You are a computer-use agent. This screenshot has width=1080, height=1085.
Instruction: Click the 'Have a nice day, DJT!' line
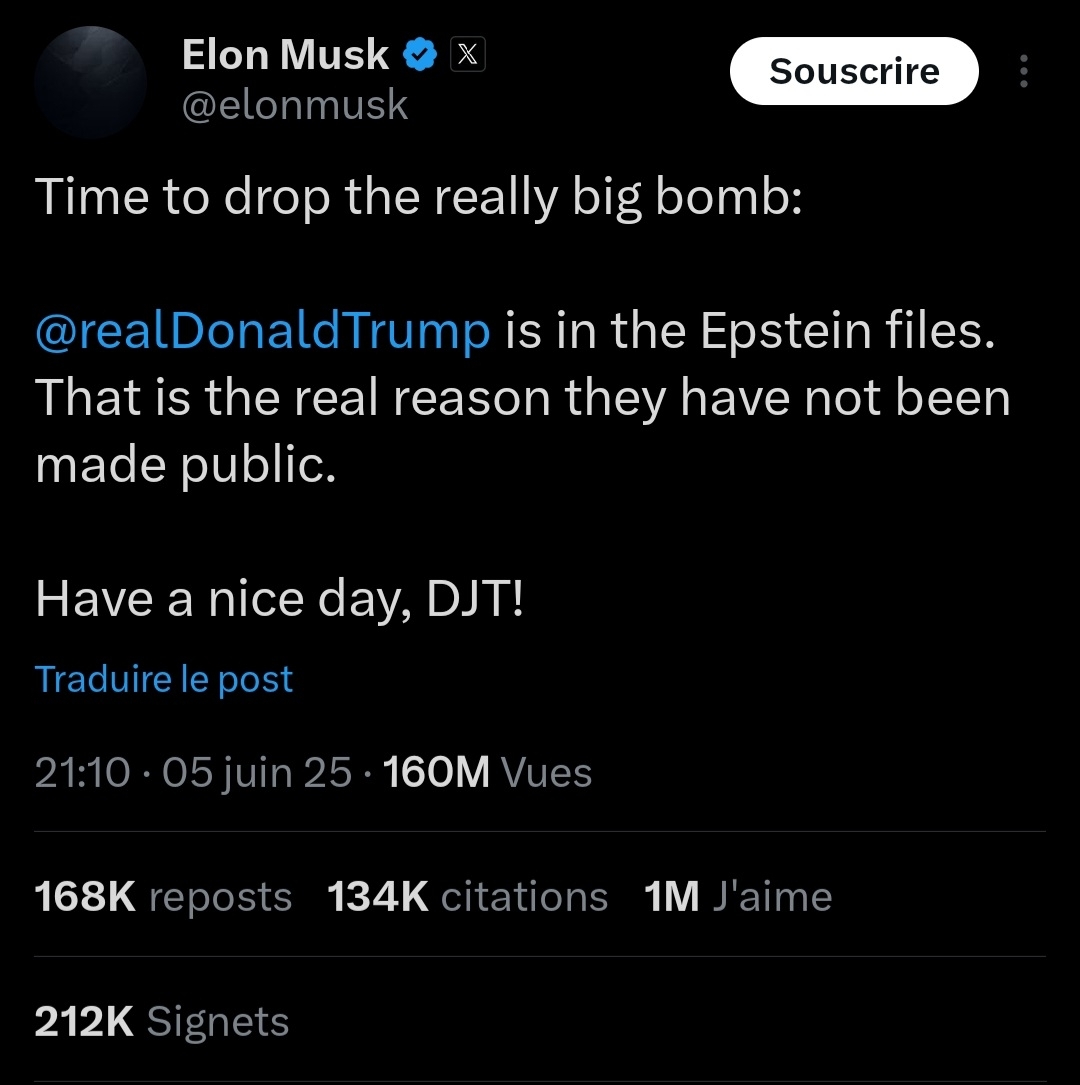click(280, 599)
